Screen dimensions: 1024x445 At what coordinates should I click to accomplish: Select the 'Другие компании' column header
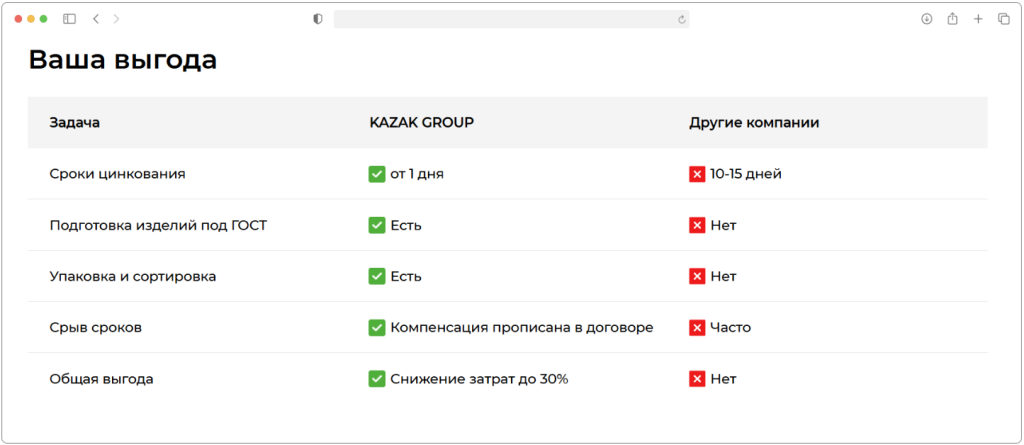[x=754, y=123]
